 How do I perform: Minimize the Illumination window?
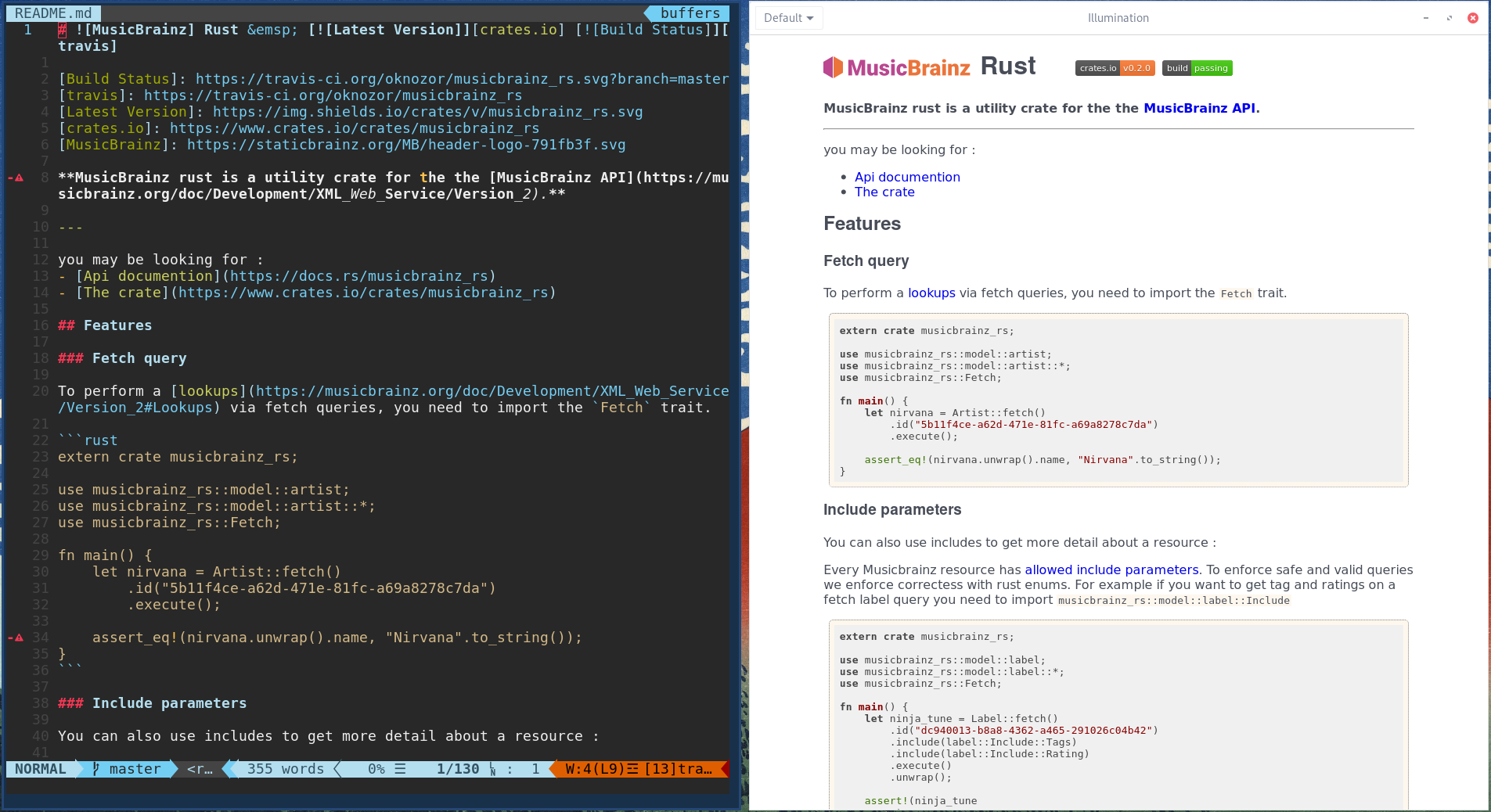pyautogui.click(x=1426, y=18)
